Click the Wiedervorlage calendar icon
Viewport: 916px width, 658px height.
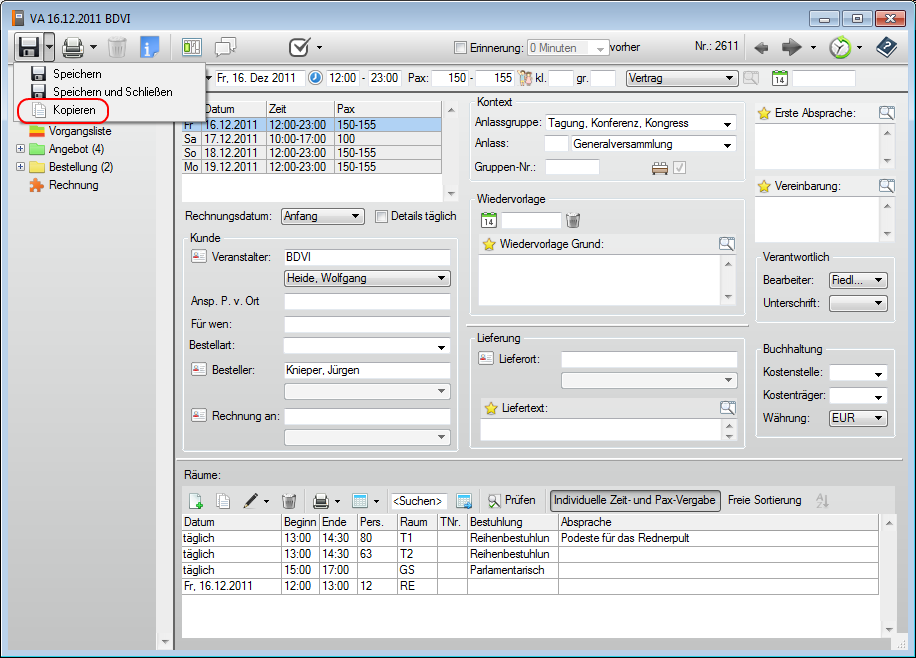click(489, 220)
